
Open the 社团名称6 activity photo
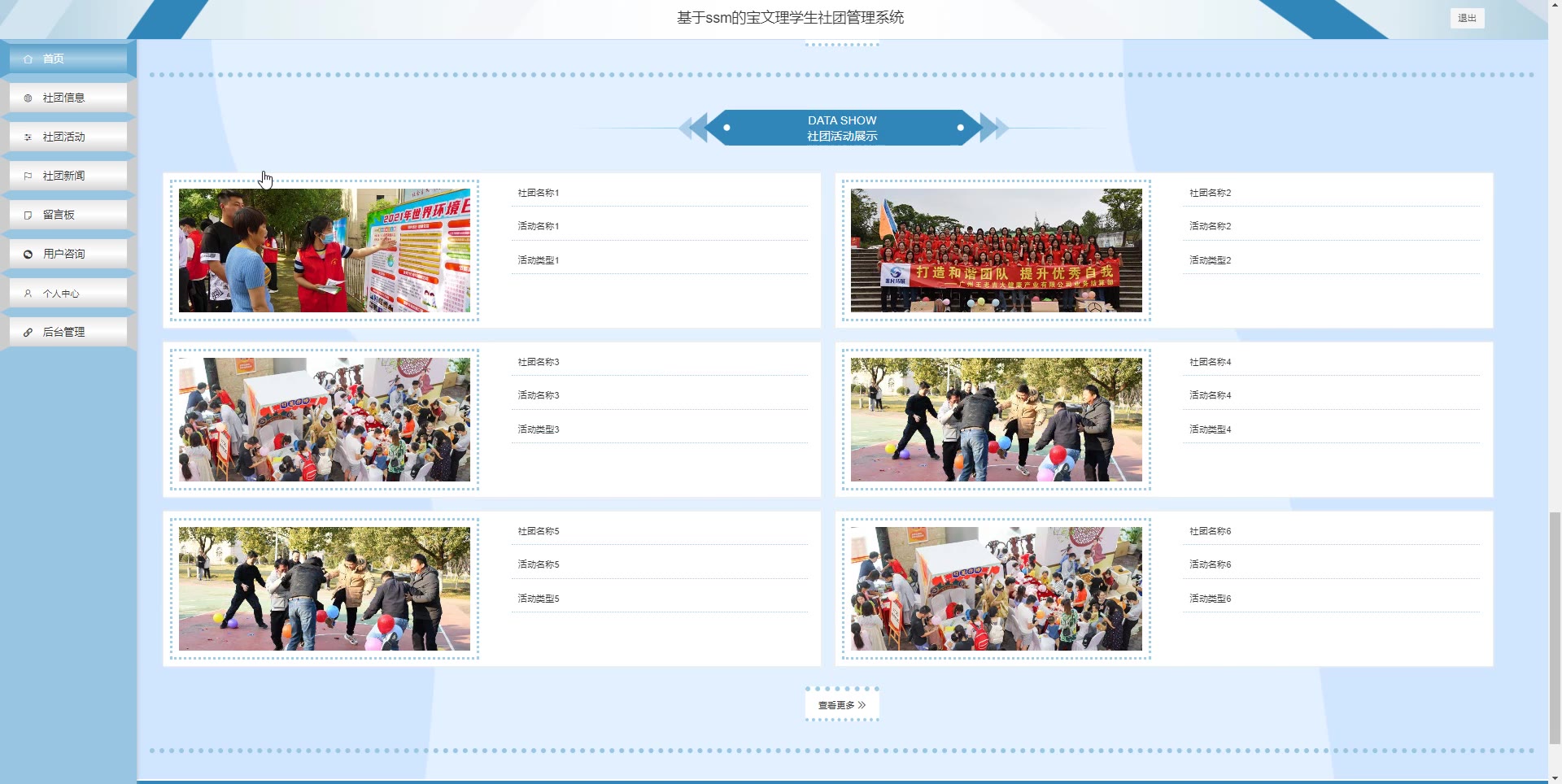[x=997, y=589]
